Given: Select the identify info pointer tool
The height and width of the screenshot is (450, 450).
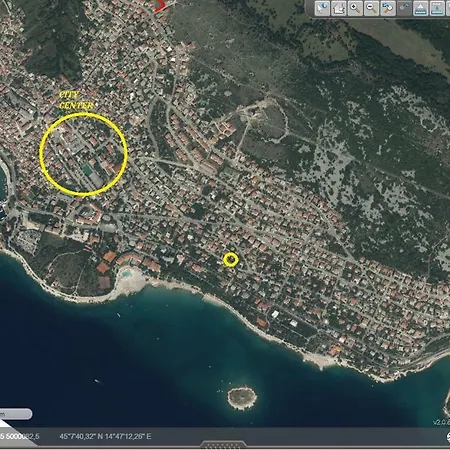Looking at the screenshot, I should coord(322,8).
